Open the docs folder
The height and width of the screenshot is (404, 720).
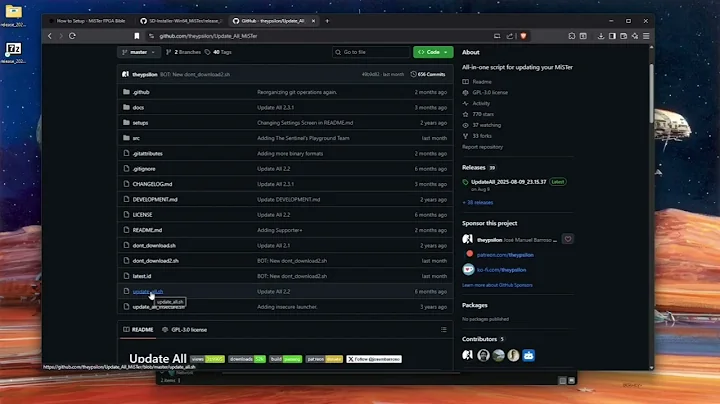[138, 107]
